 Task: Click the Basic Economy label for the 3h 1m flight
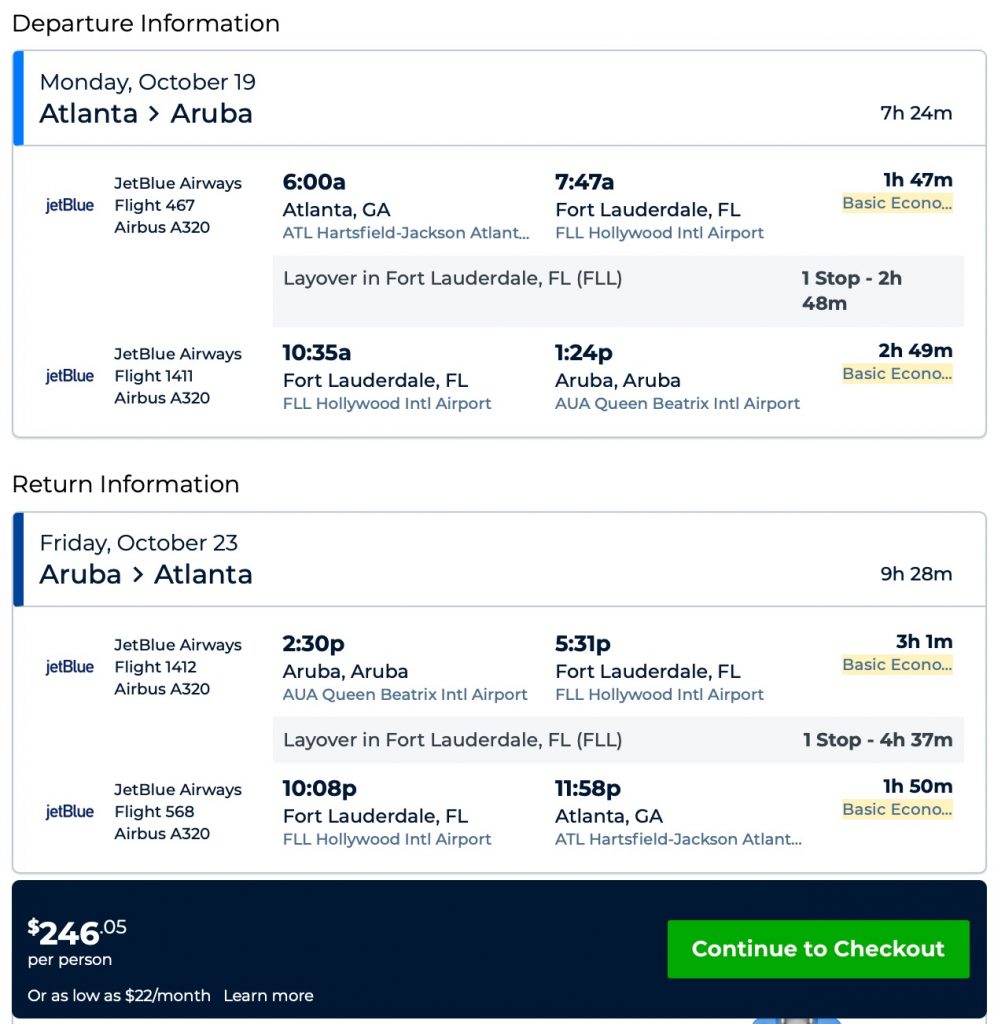coord(897,665)
